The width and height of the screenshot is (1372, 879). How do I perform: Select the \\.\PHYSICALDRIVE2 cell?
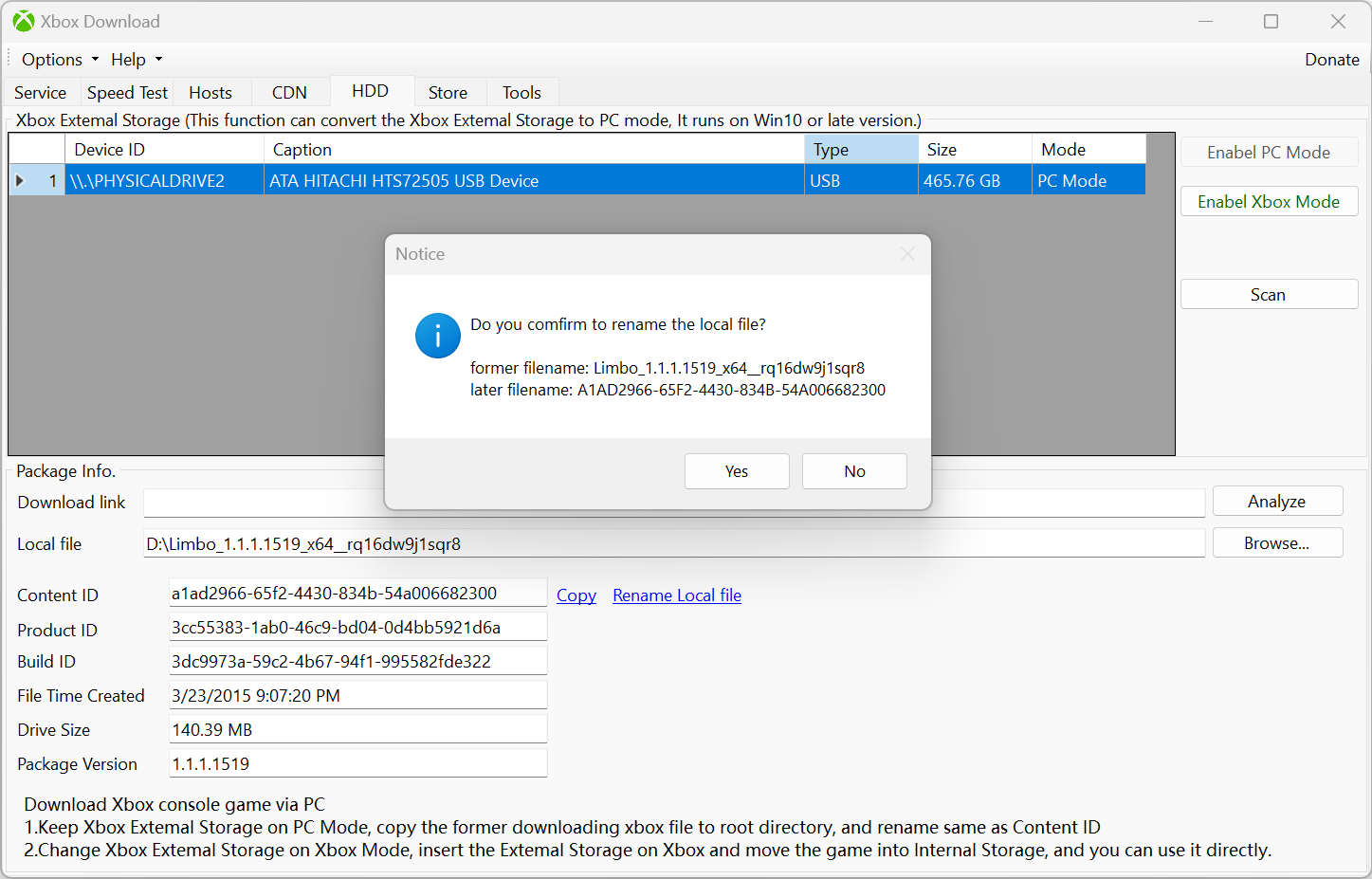[x=164, y=180]
